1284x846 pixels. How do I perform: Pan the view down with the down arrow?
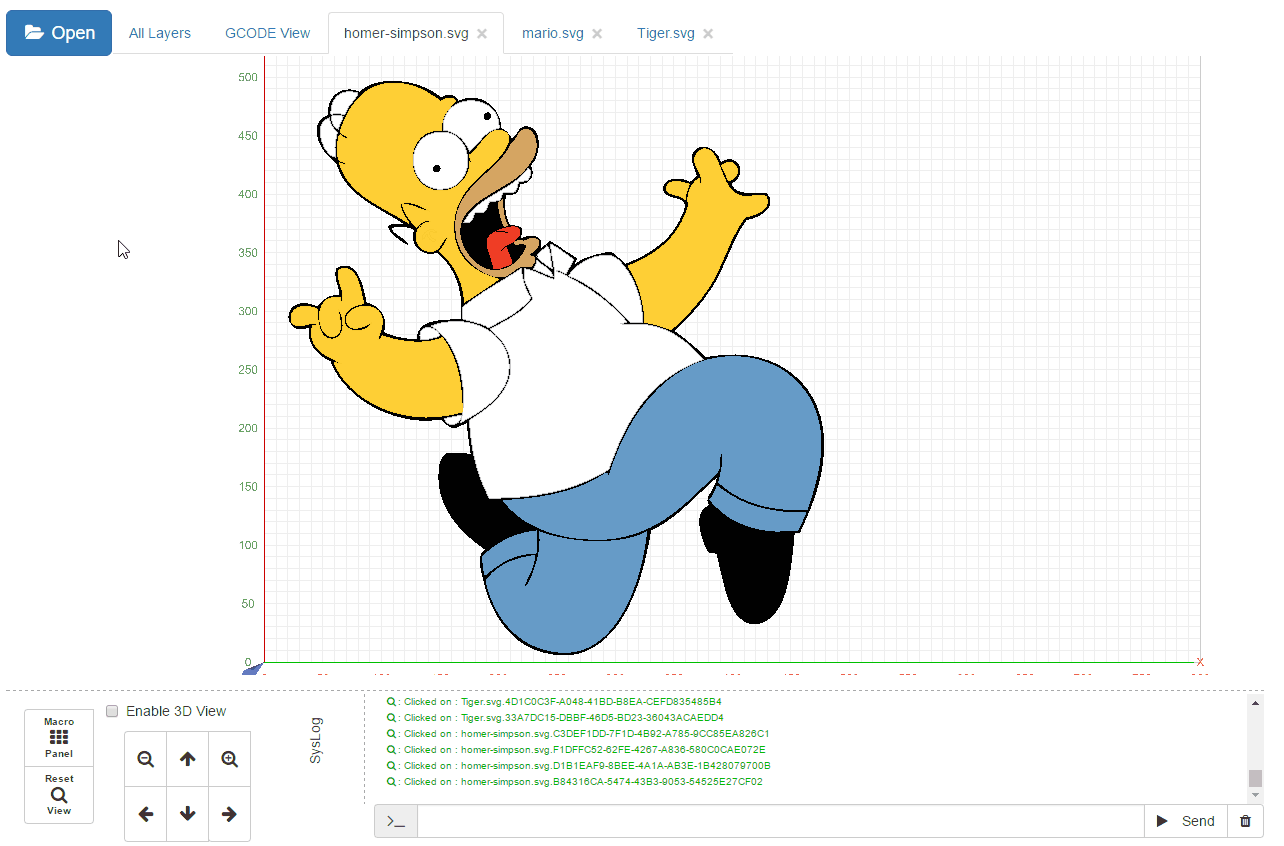click(187, 814)
